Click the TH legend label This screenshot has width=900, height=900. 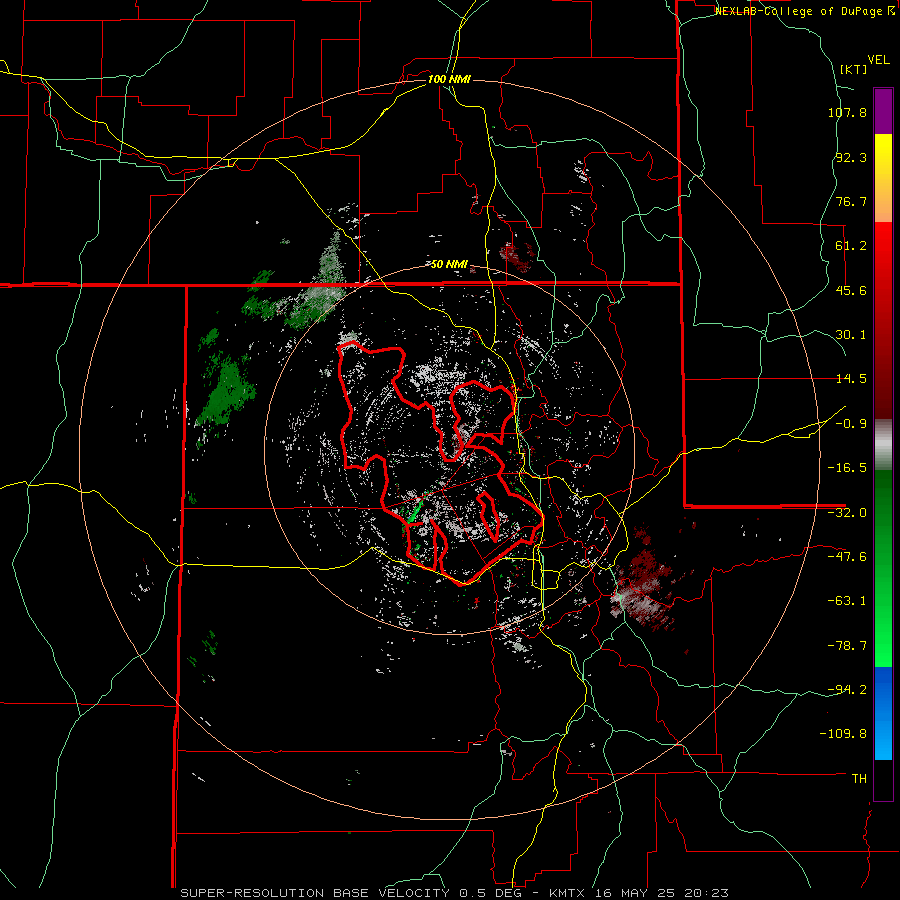[859, 779]
